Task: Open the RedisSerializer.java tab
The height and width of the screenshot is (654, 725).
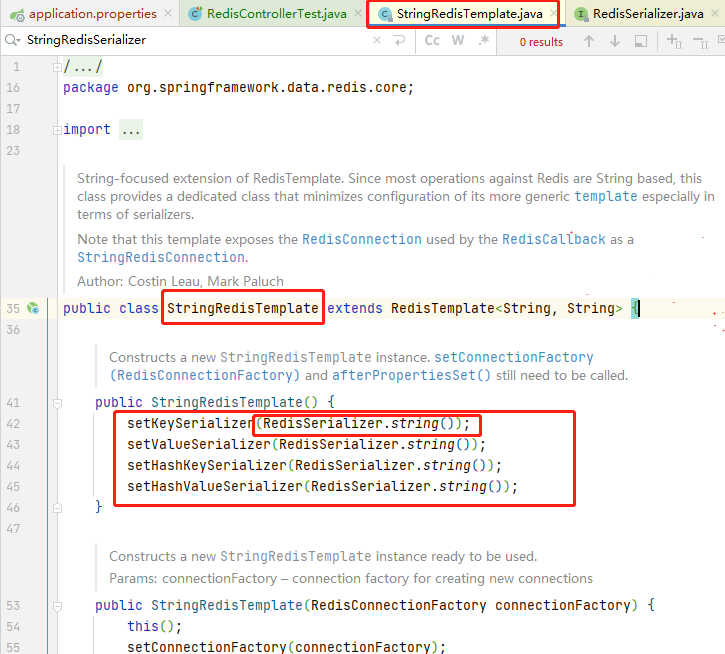Action: click(647, 14)
